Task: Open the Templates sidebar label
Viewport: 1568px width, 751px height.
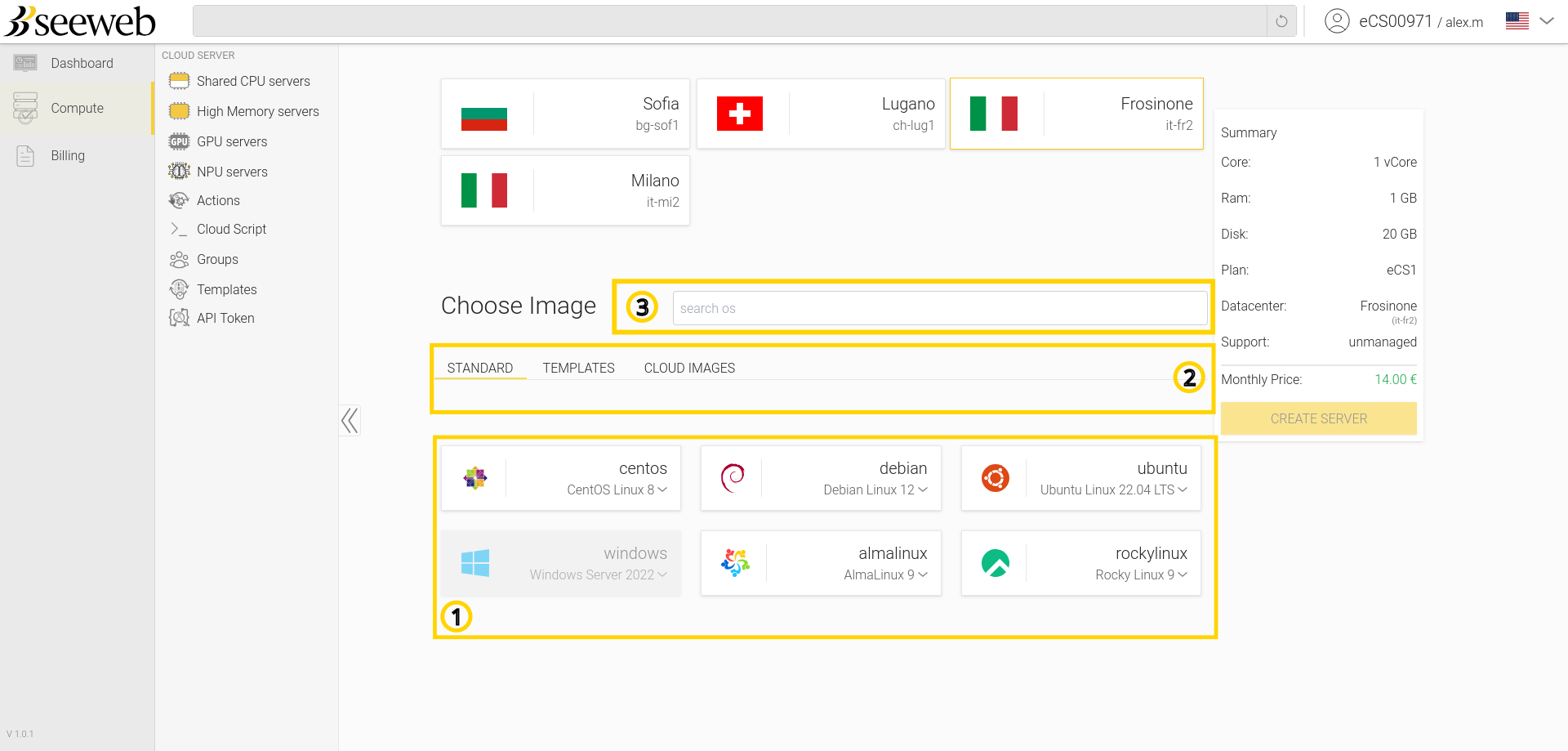Action: [226, 289]
